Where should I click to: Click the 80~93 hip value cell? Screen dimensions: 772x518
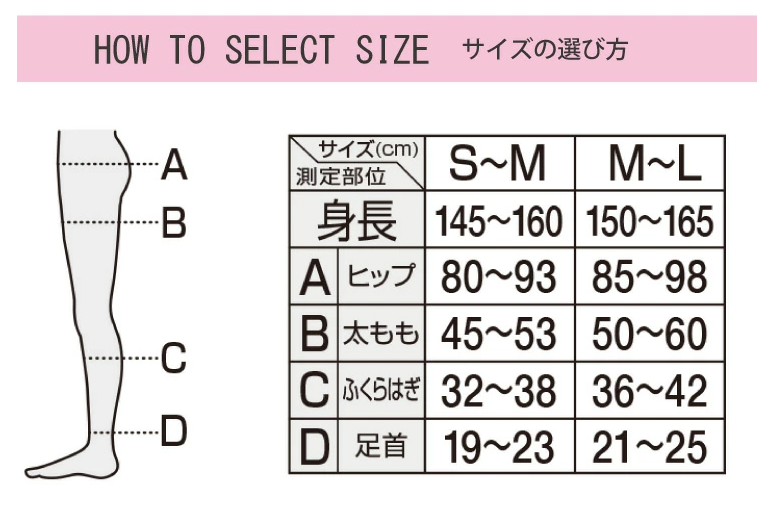pos(498,277)
